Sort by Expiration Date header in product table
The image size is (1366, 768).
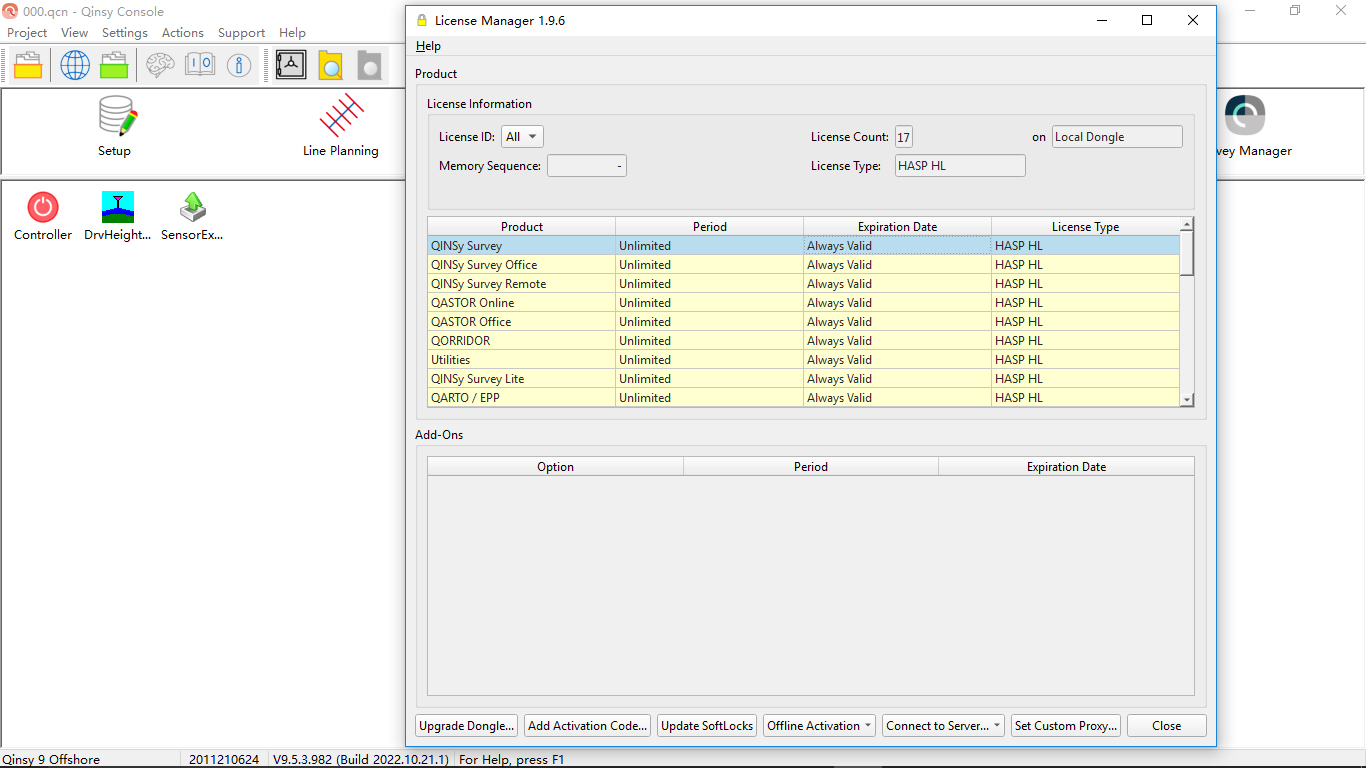point(898,227)
